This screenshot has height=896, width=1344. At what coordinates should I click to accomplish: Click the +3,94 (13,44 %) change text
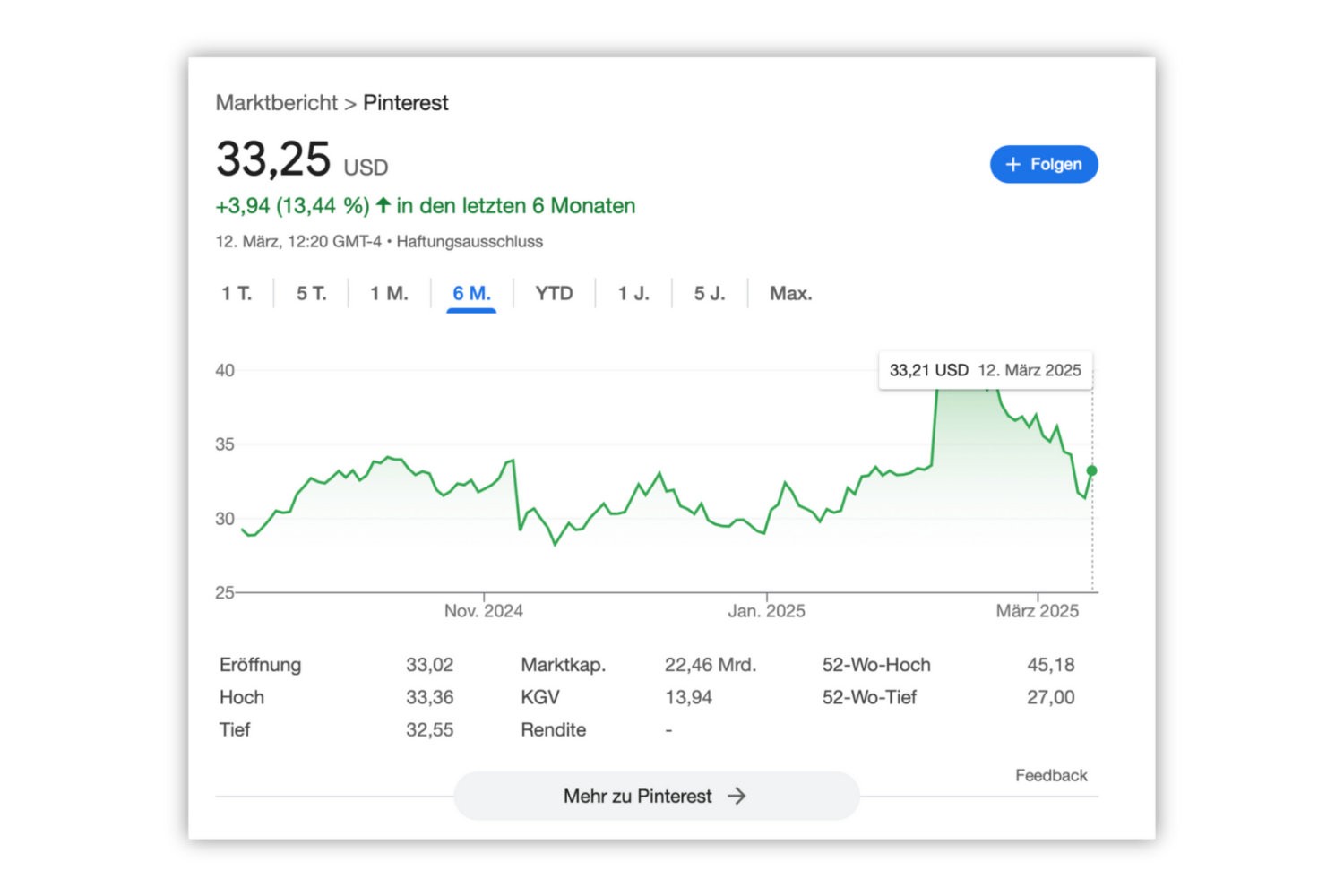pos(292,206)
